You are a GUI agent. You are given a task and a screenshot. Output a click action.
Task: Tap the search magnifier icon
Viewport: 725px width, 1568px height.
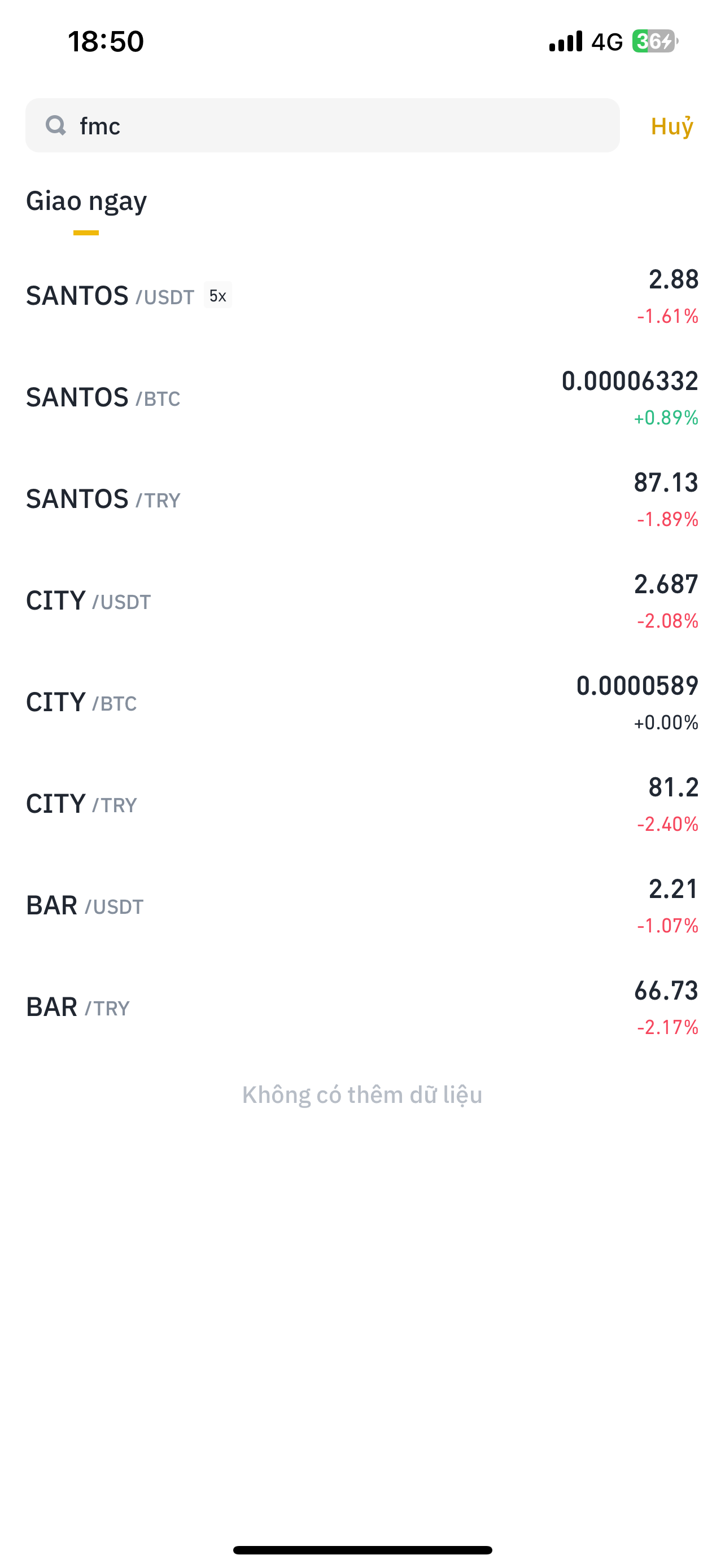55,125
